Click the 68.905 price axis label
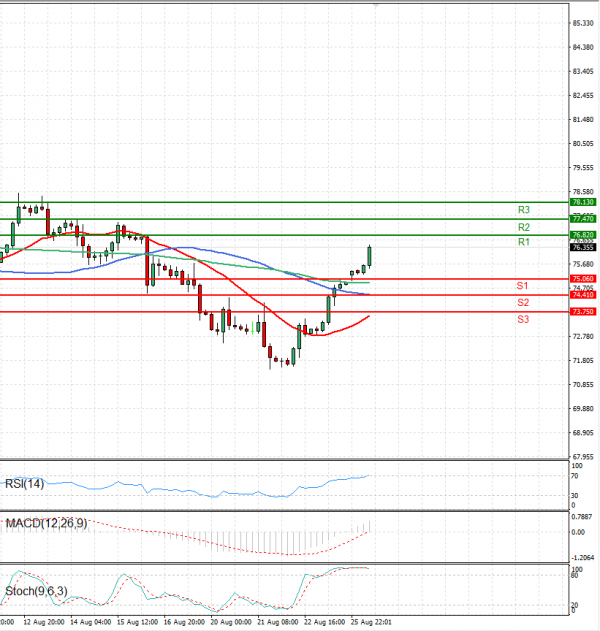This screenshot has width=600, height=631. tap(583, 433)
